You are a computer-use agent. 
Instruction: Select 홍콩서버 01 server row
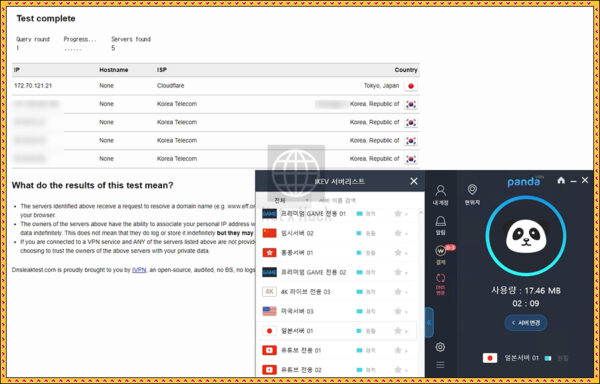pos(336,252)
